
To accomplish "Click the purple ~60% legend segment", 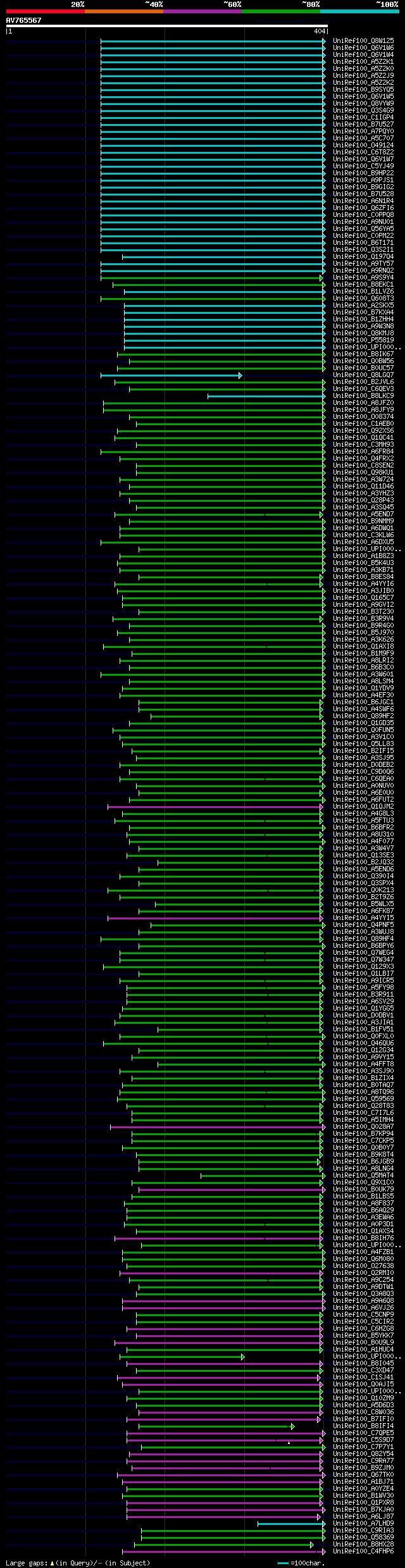I will click(x=202, y=11).
